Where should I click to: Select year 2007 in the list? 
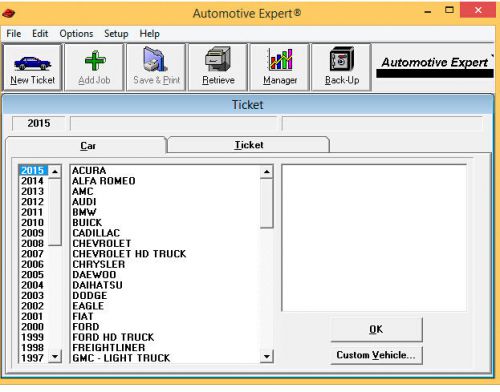point(33,254)
